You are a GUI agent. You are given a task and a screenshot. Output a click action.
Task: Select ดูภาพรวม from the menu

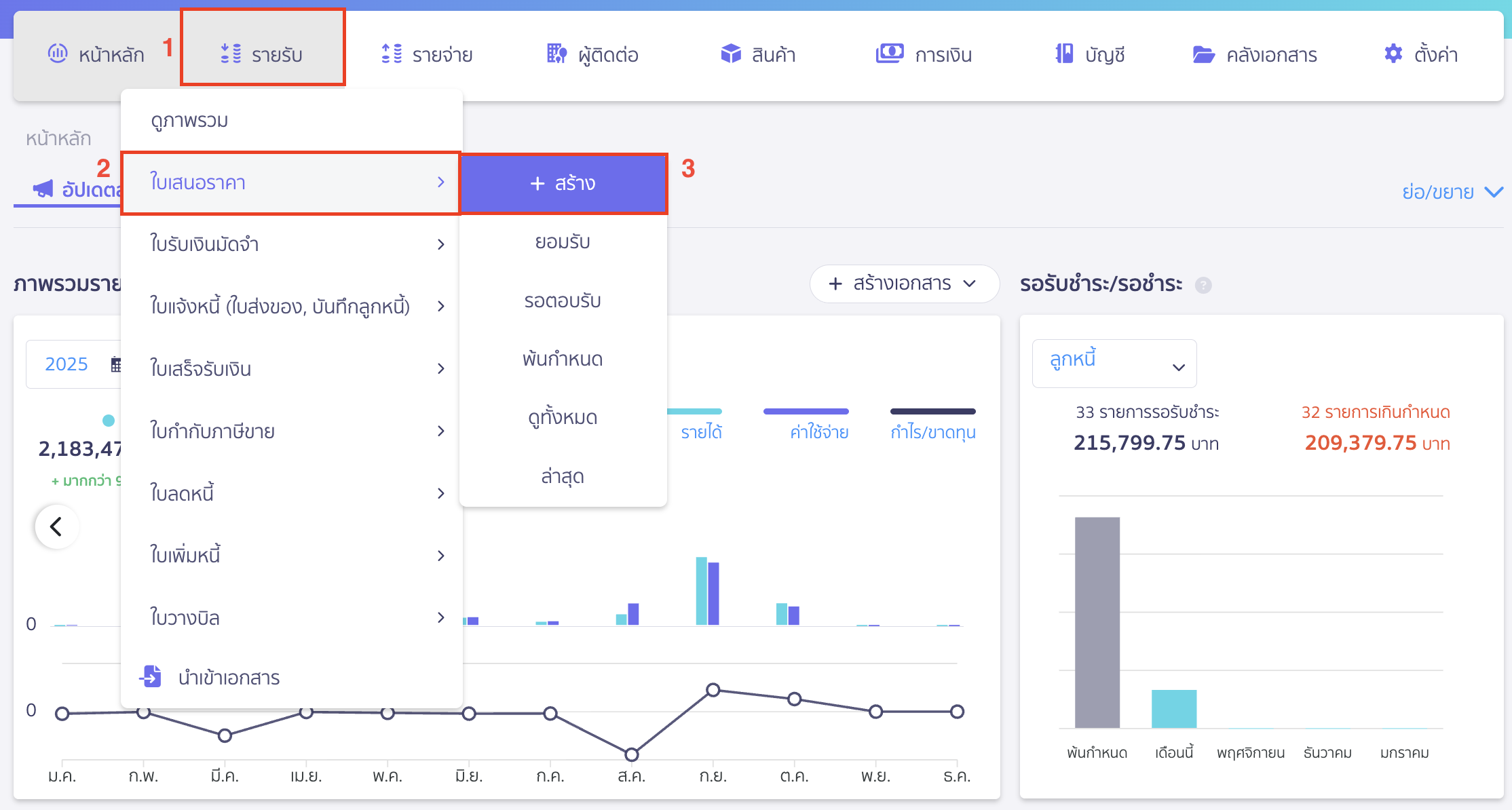pyautogui.click(x=188, y=120)
